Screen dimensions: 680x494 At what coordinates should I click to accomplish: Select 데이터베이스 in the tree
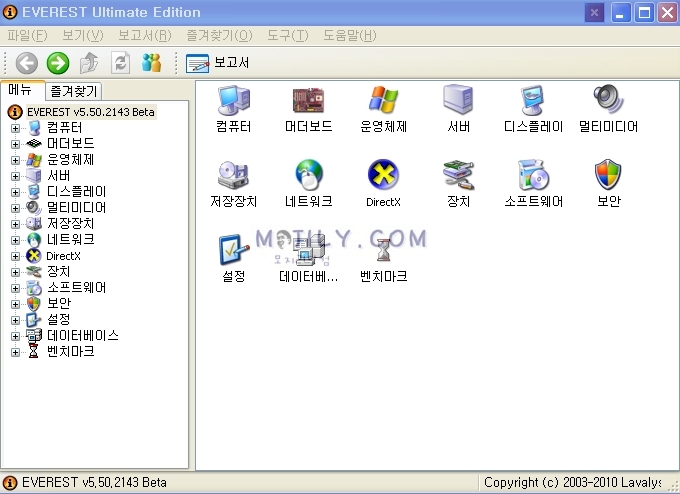[82, 336]
